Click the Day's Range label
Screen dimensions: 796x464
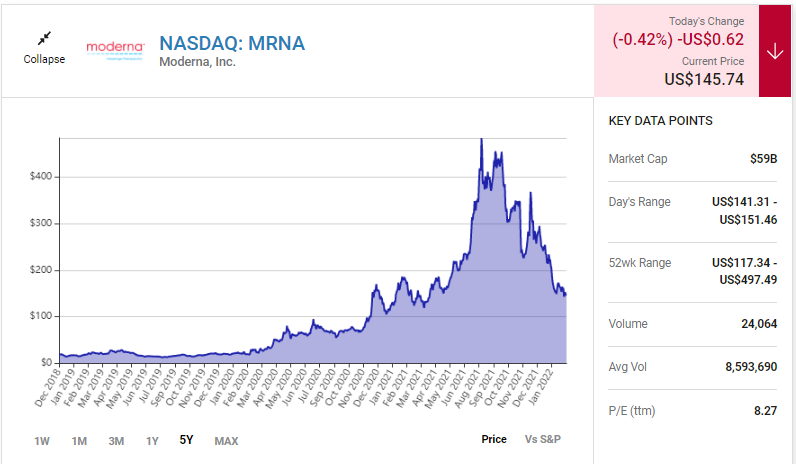click(639, 202)
